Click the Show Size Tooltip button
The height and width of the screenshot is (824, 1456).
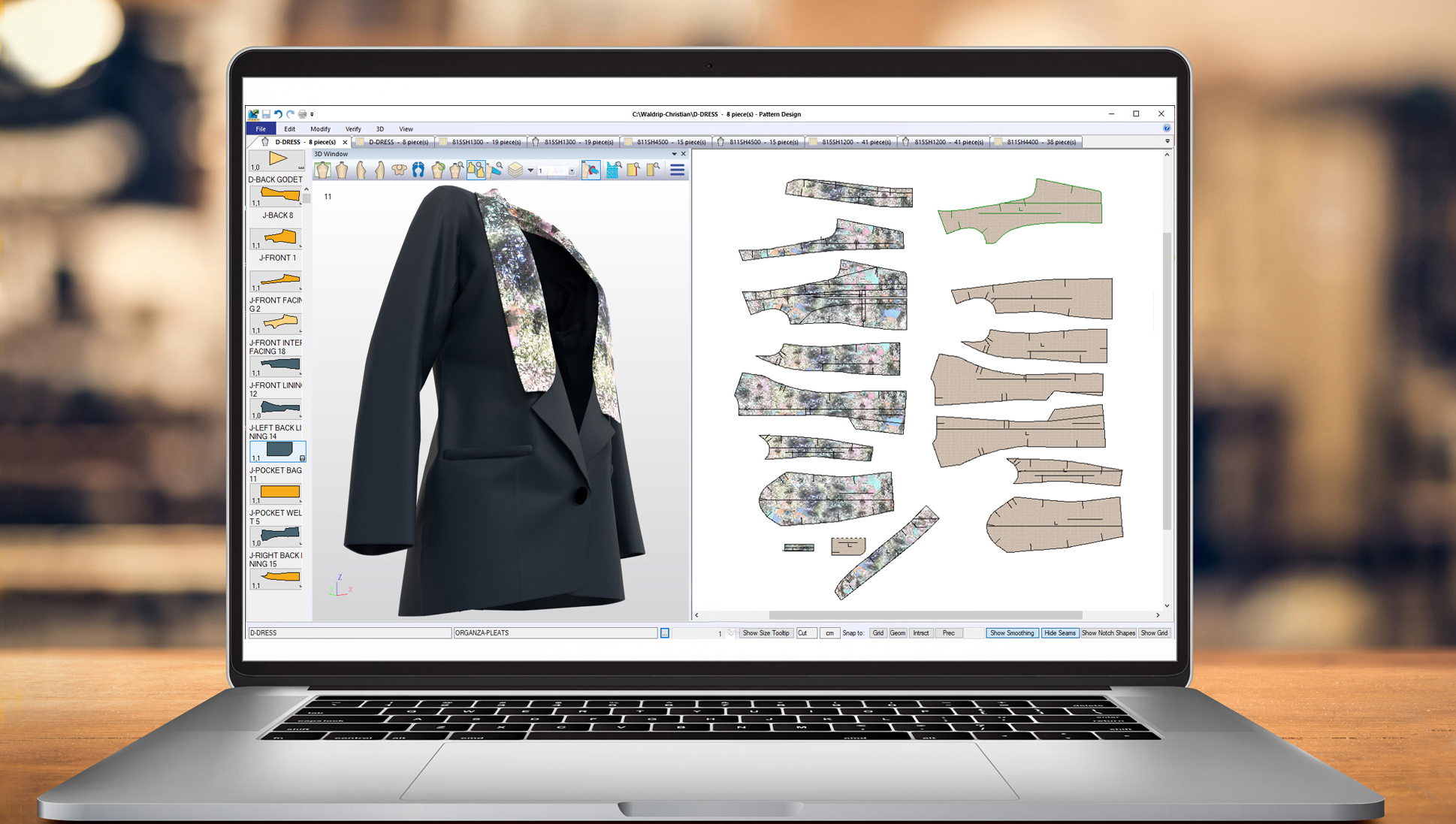766,632
